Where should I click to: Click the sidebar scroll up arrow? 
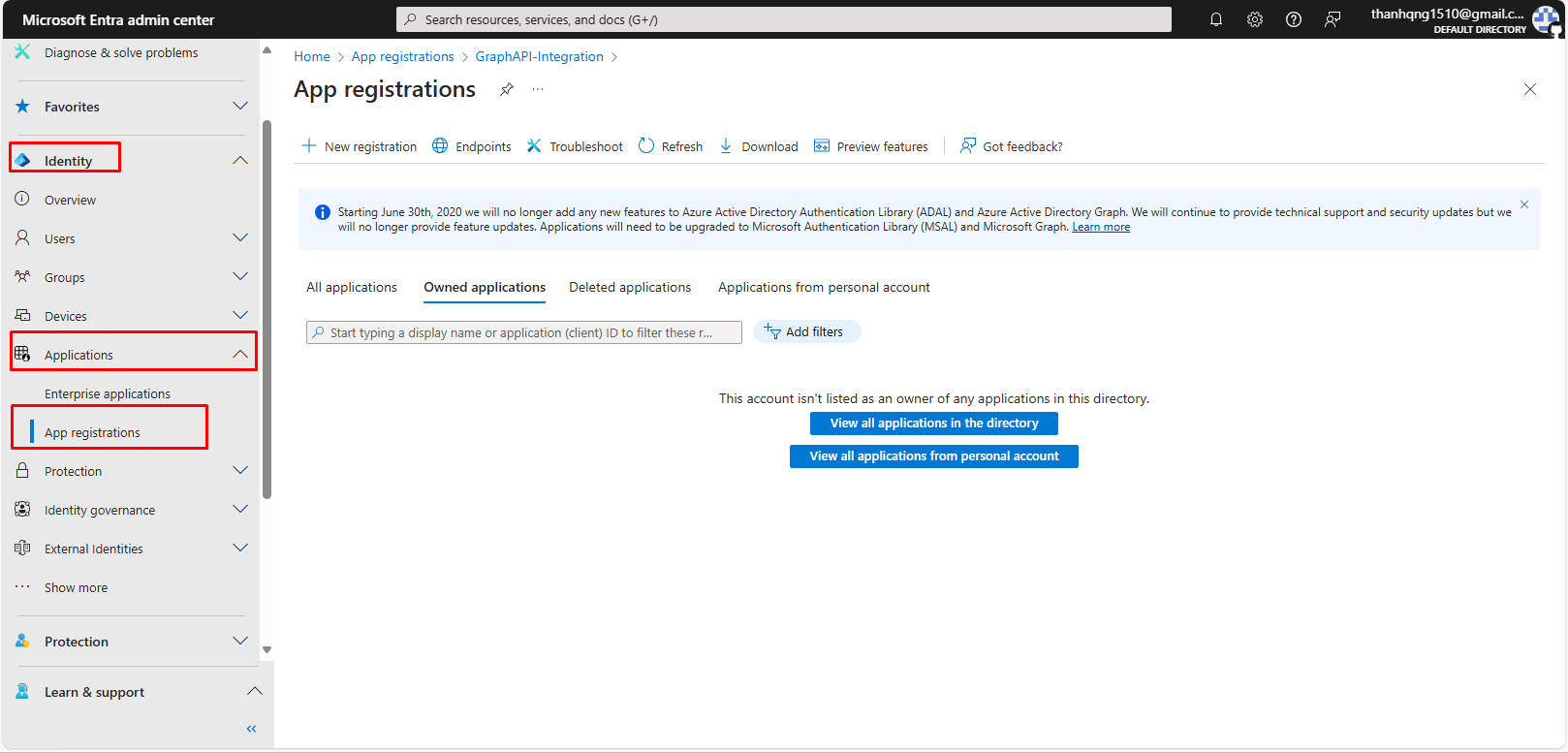[267, 49]
